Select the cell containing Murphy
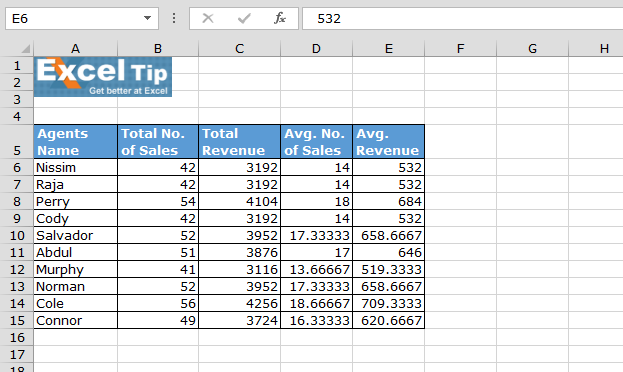 [x=75, y=269]
